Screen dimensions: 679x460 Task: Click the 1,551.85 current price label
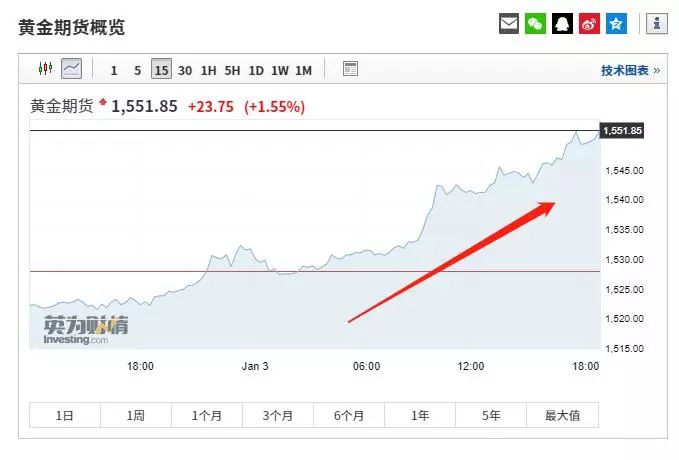click(x=622, y=131)
